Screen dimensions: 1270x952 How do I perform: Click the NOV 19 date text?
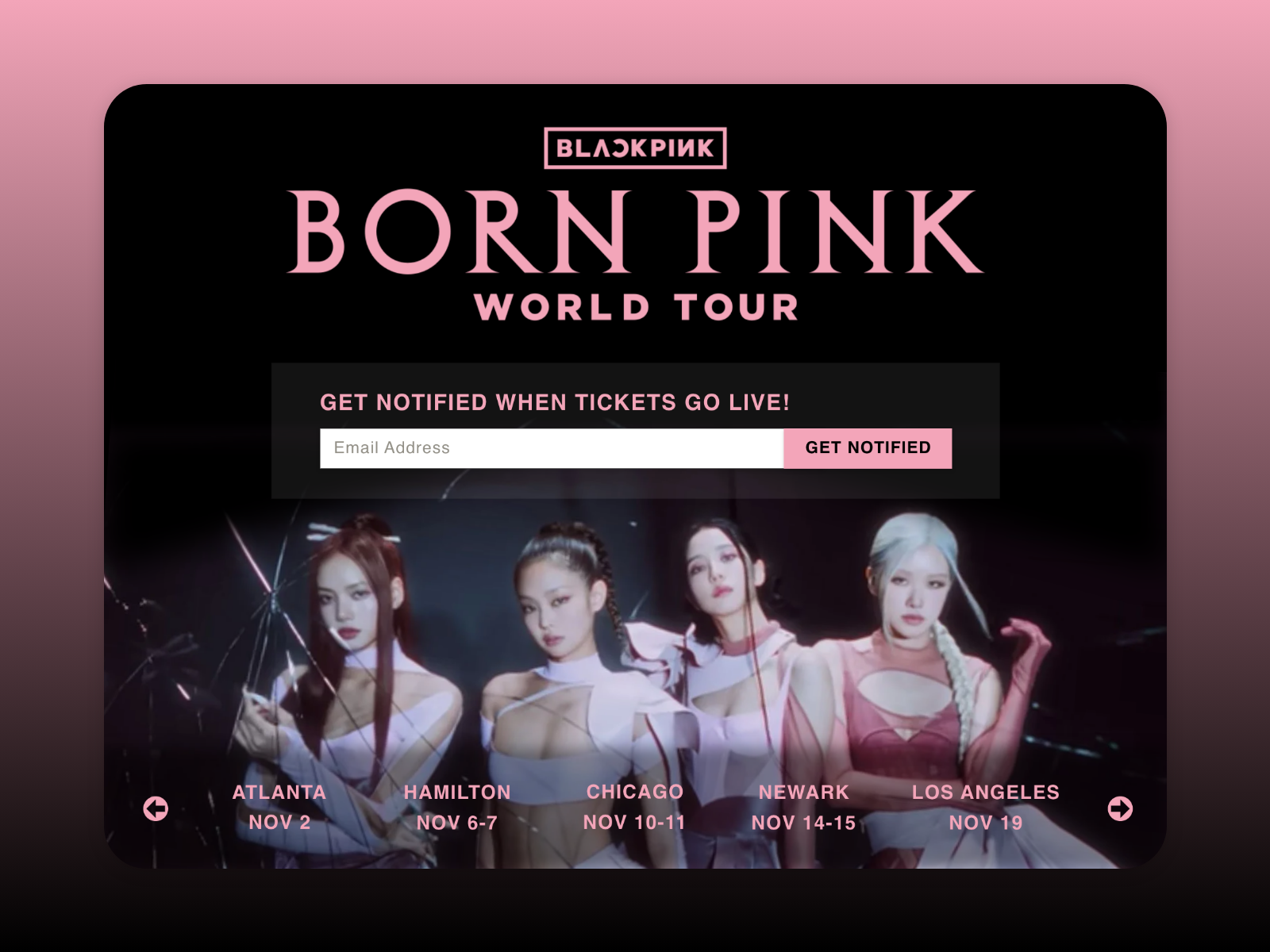pos(986,823)
